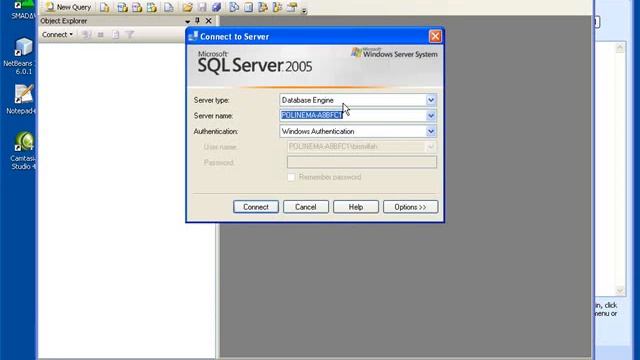
Task: Click the Save floppy disk icon
Action: coord(202,7)
